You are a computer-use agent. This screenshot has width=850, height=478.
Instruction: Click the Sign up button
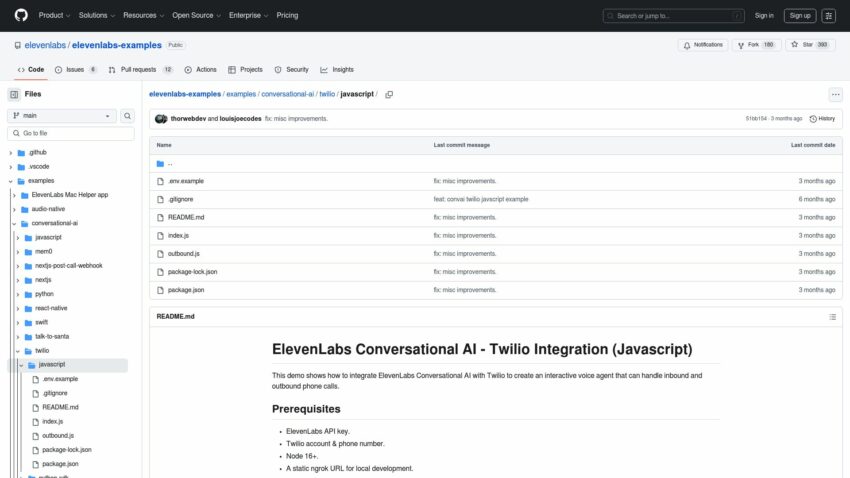click(800, 16)
